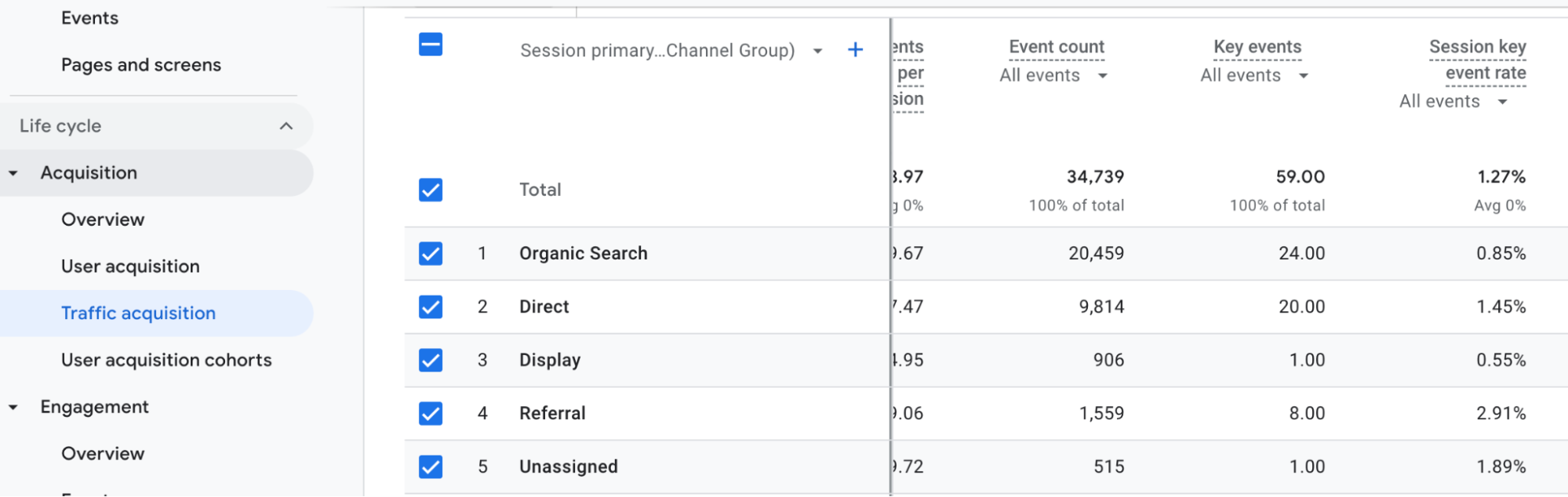This screenshot has height=497, width=1568.
Task: Open Events in sidebar
Action: pyautogui.click(x=90, y=18)
